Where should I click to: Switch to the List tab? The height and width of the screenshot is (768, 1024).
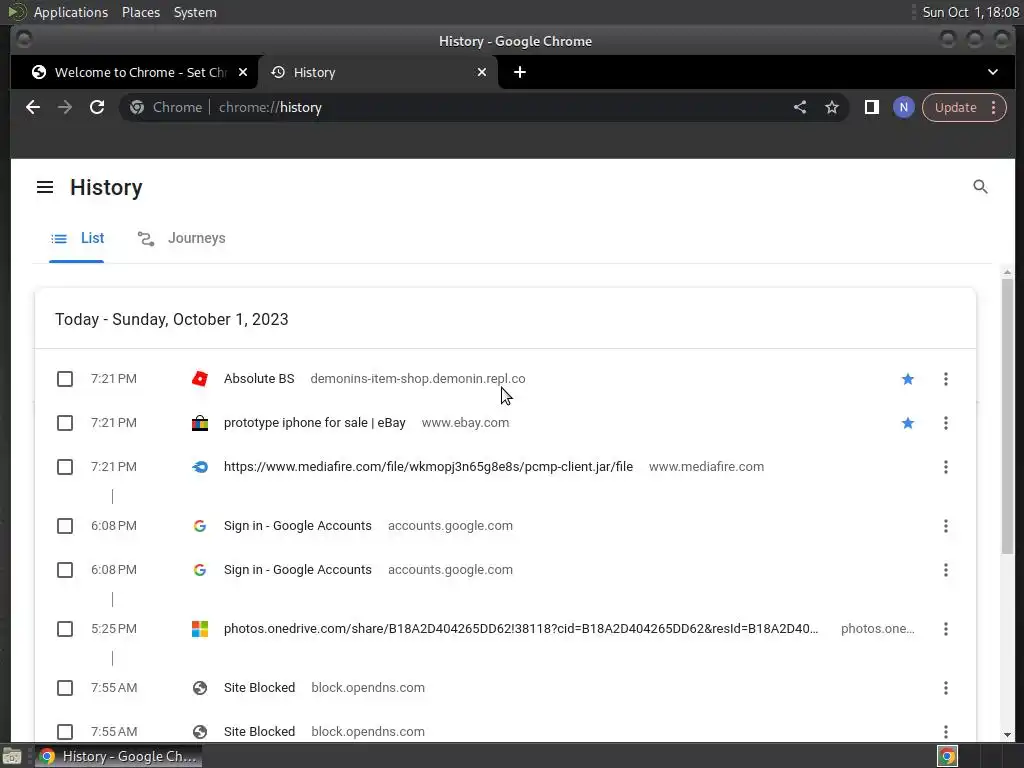coord(76,238)
